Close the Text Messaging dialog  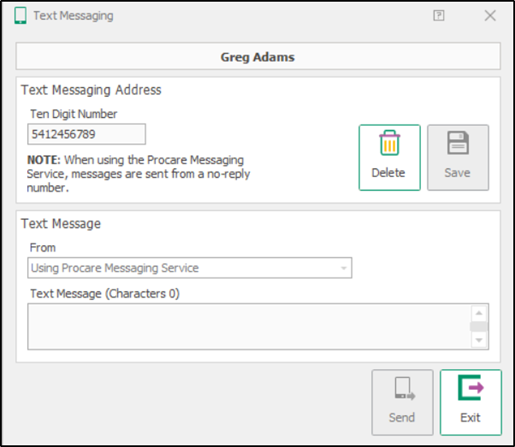pos(490,15)
